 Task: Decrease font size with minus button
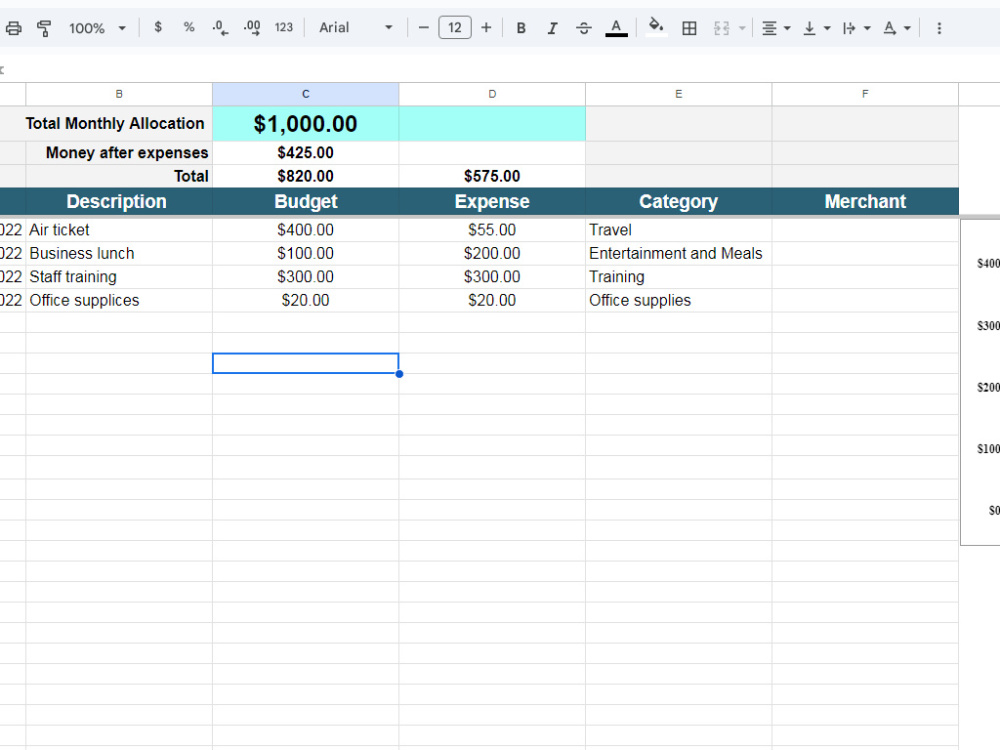pyautogui.click(x=423, y=27)
